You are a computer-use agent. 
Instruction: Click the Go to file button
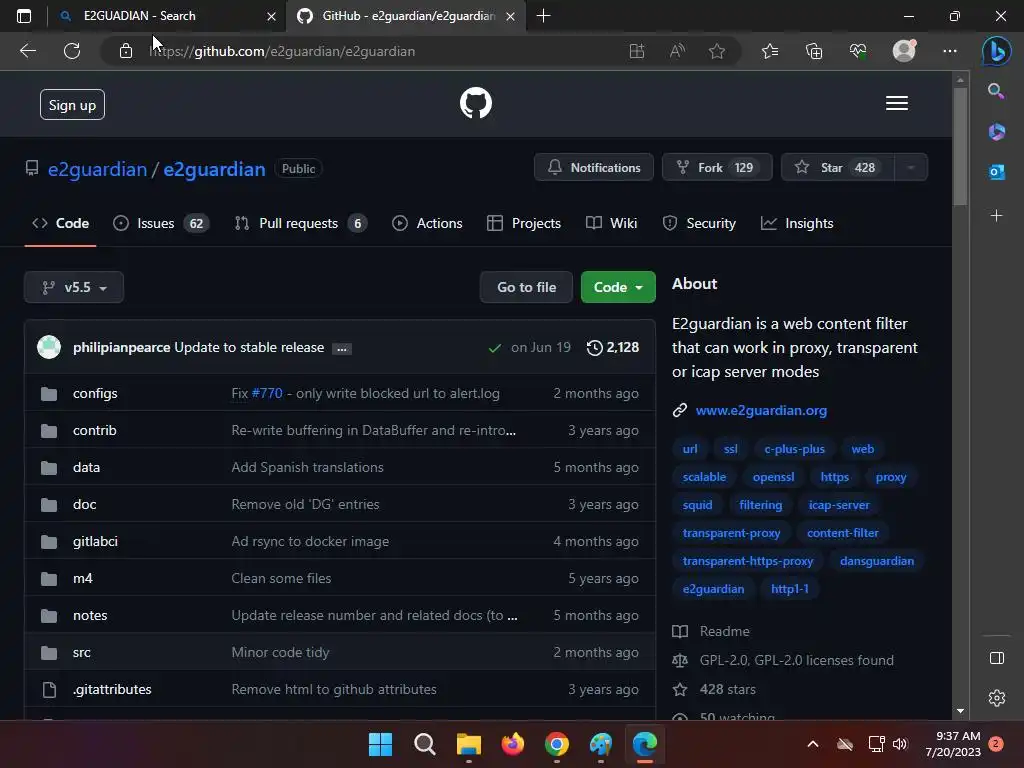(x=526, y=287)
